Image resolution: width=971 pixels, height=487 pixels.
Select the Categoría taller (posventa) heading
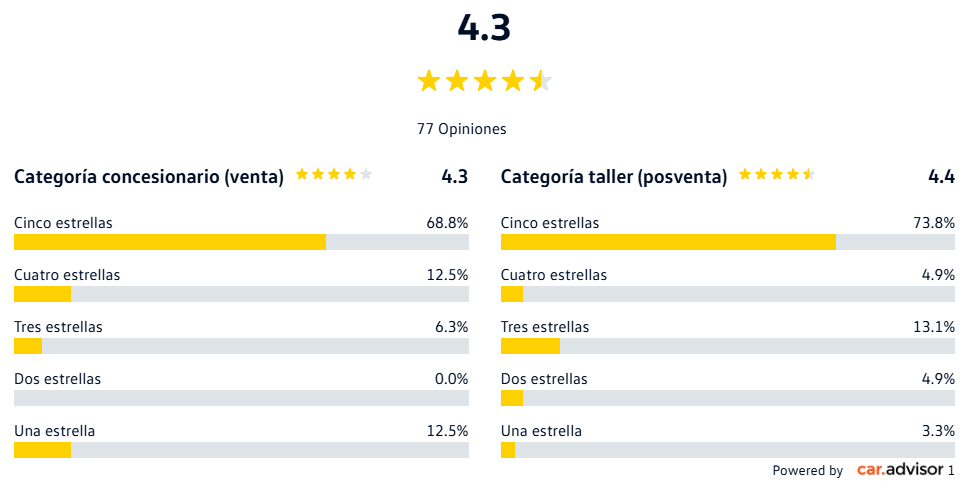(614, 177)
